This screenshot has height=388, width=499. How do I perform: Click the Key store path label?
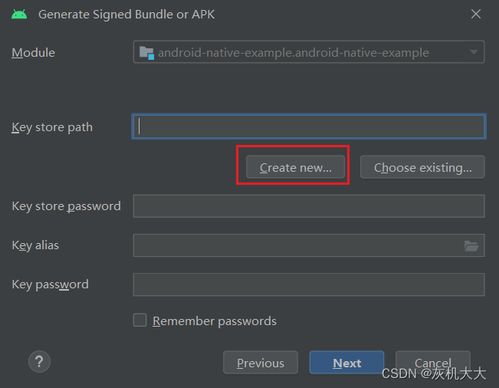point(52,127)
